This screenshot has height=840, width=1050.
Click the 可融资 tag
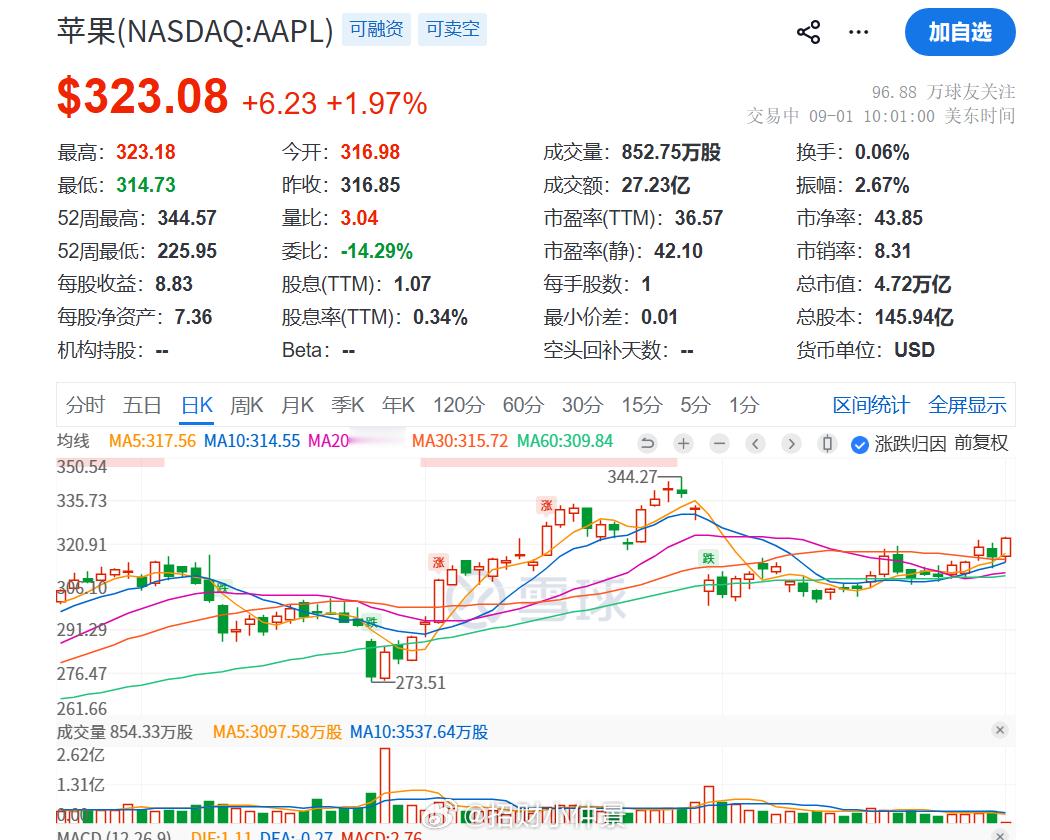click(376, 29)
